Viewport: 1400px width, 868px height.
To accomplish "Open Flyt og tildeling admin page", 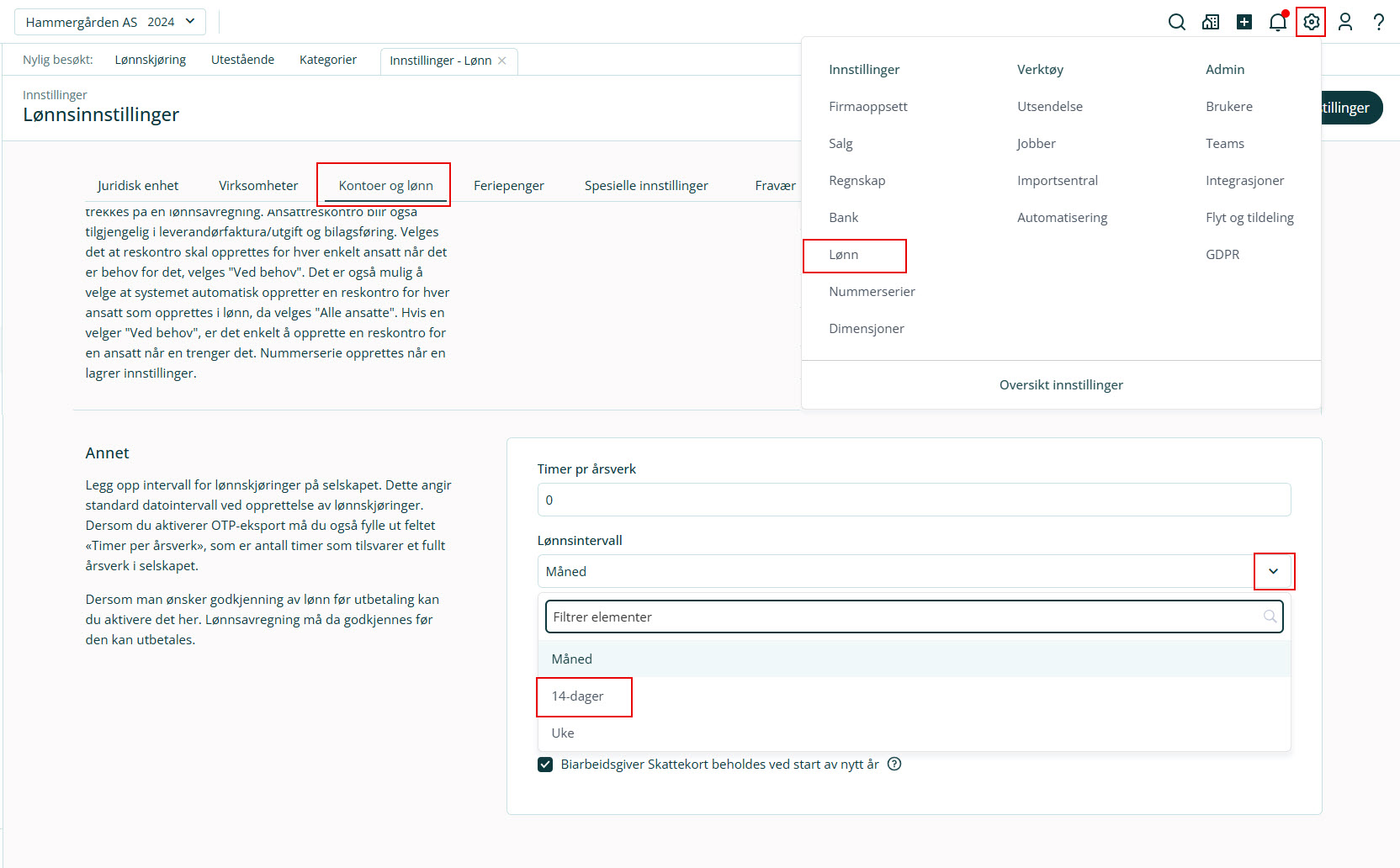I will click(1250, 218).
